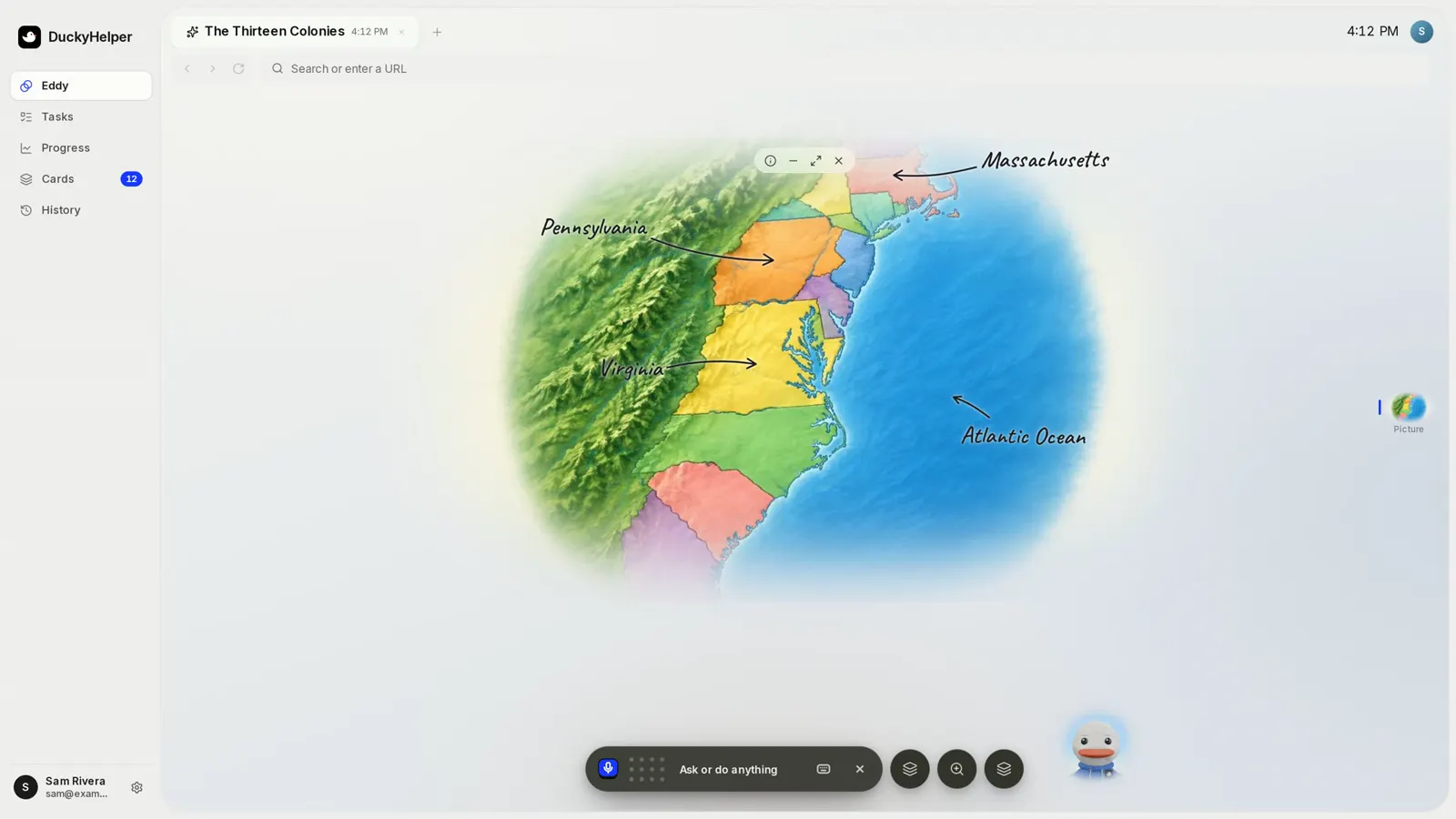Open Cards in the sidebar
The image size is (1456, 819).
pos(81,178)
